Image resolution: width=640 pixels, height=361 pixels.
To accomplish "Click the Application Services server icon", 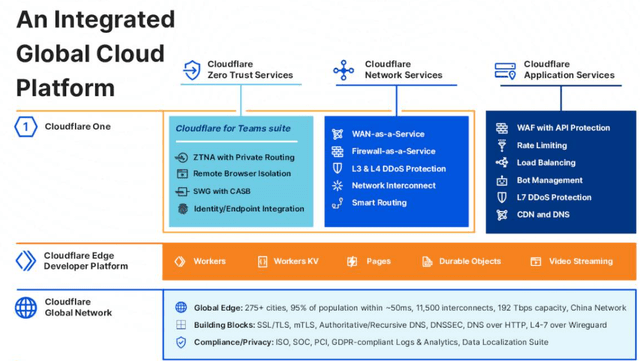I will coord(505,71).
